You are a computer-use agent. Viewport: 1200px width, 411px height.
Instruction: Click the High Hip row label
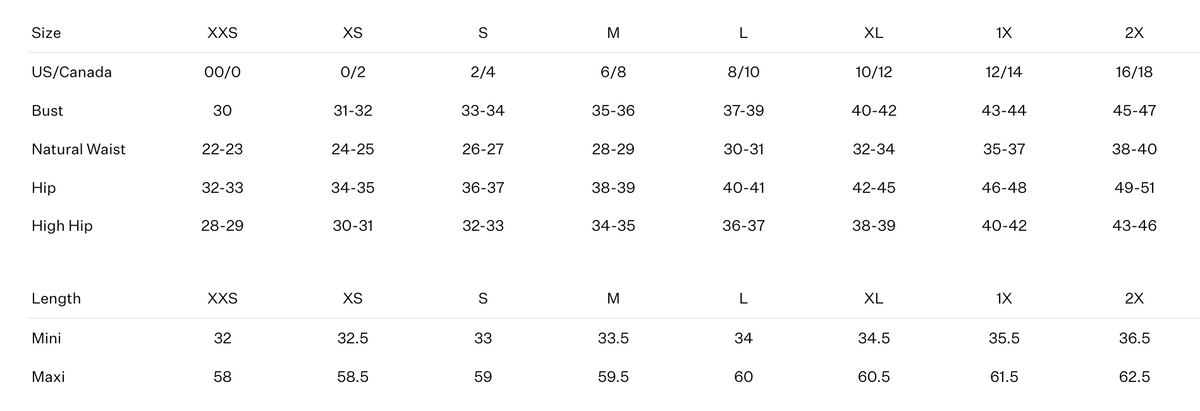point(62,226)
